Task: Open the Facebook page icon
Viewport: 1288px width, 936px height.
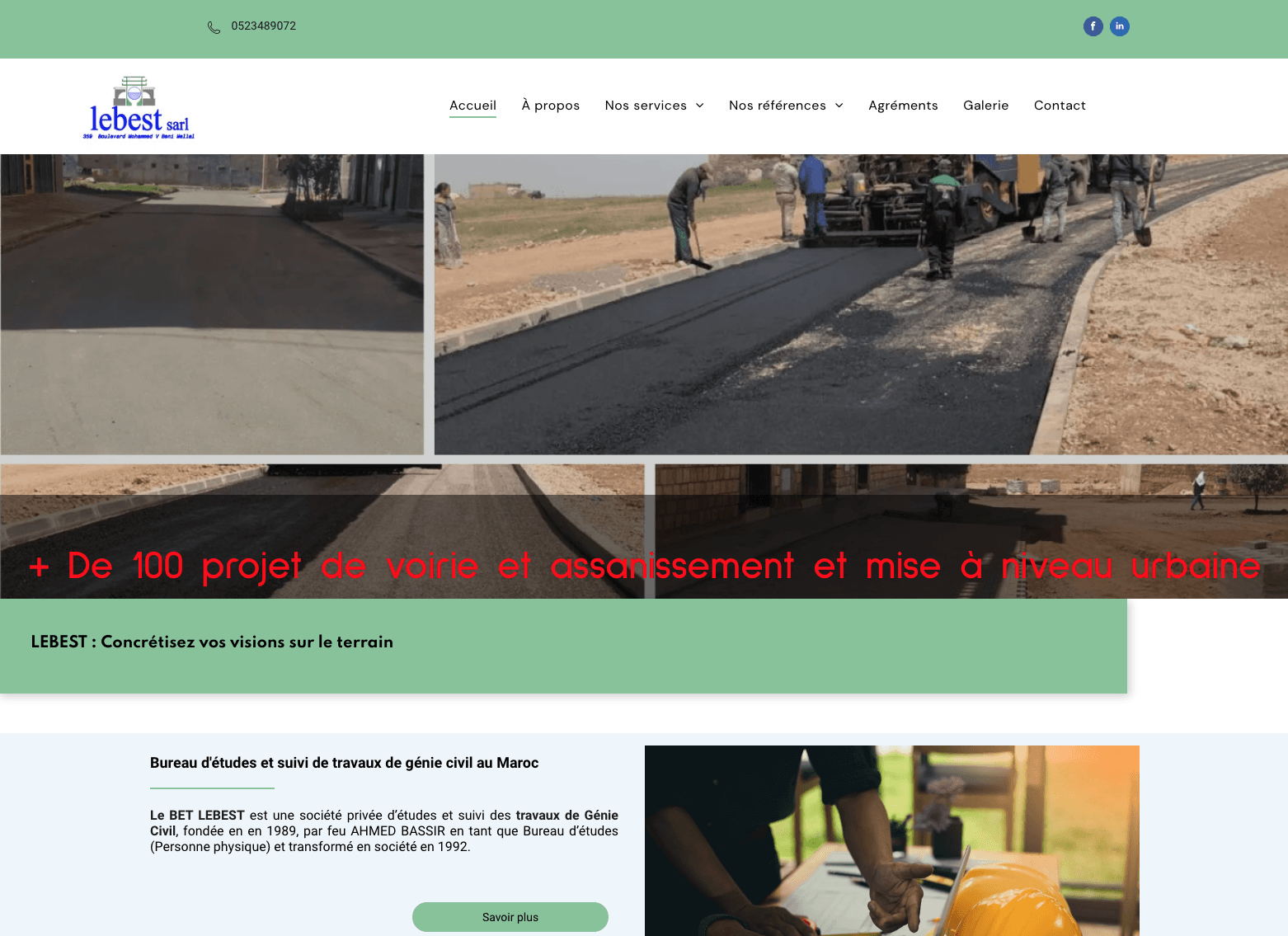Action: (x=1093, y=26)
